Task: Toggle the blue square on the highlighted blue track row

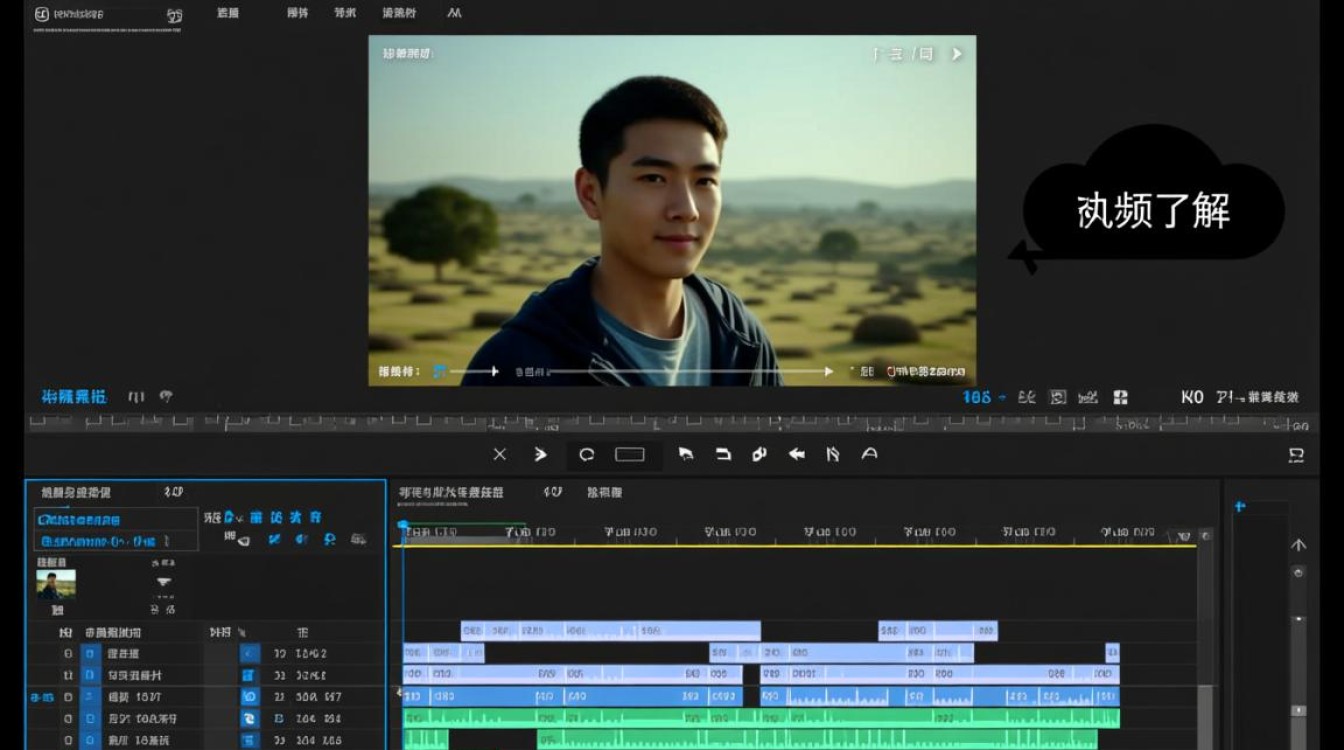Action: [x=90, y=697]
